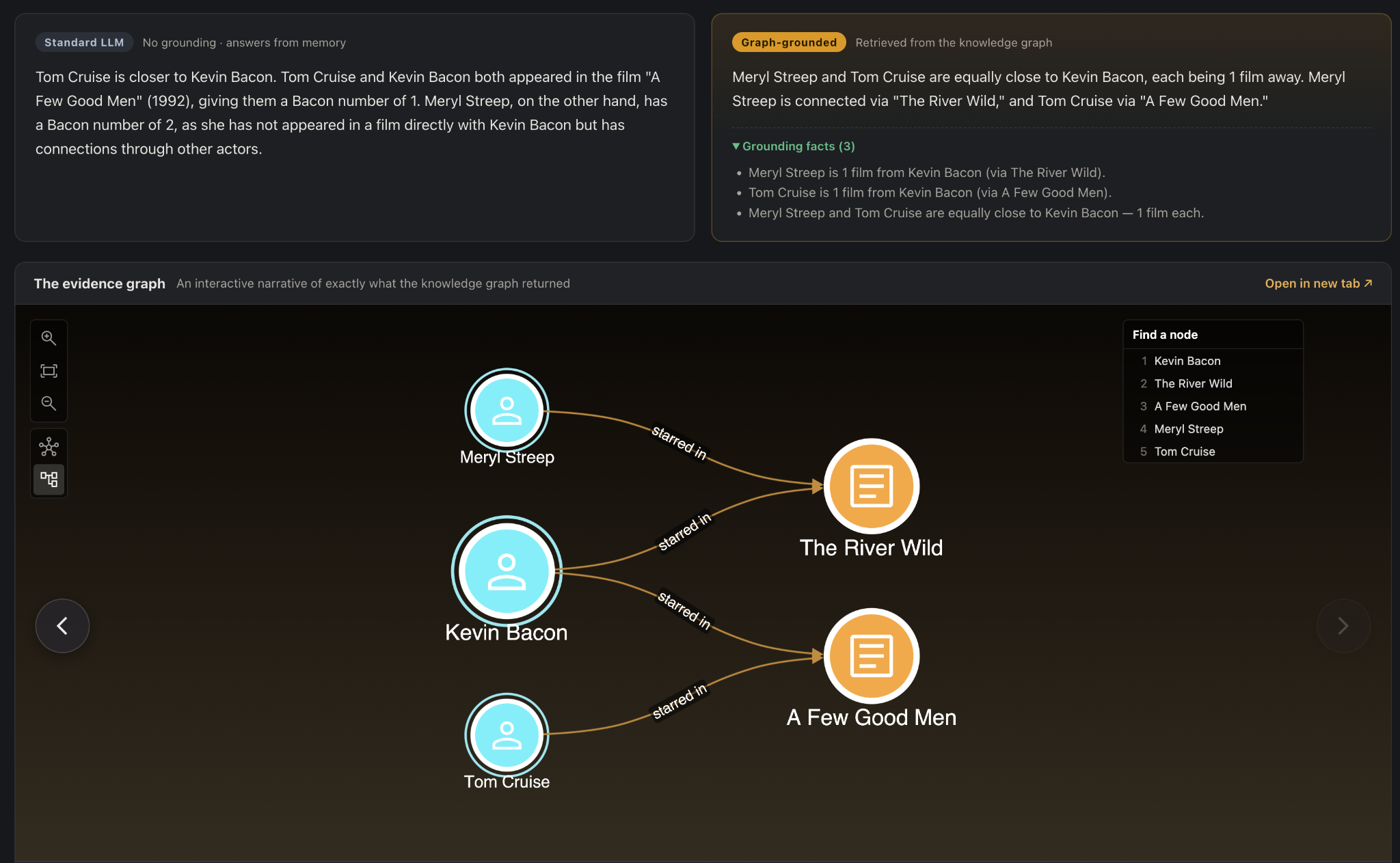Click the 'Find a node' panel title
The height and width of the screenshot is (863, 1400).
pos(1165,335)
